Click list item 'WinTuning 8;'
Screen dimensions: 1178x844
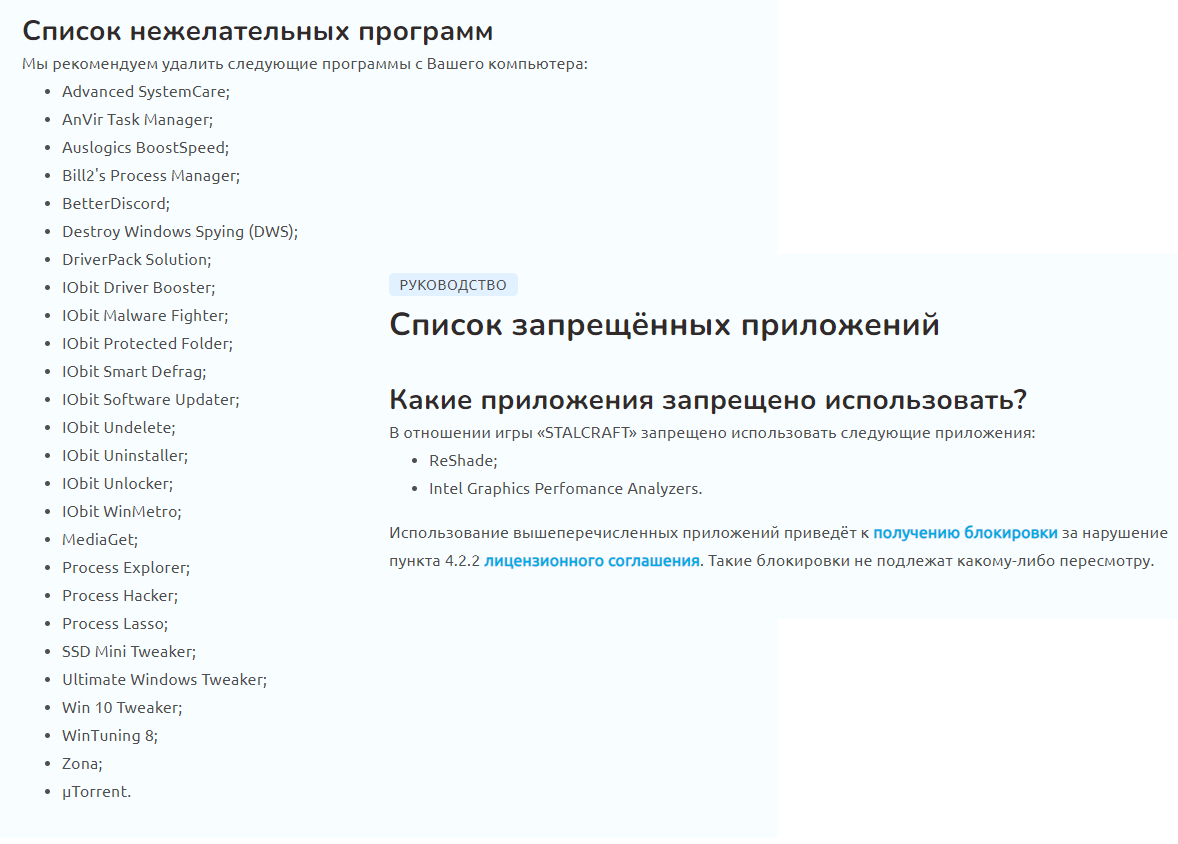click(110, 736)
